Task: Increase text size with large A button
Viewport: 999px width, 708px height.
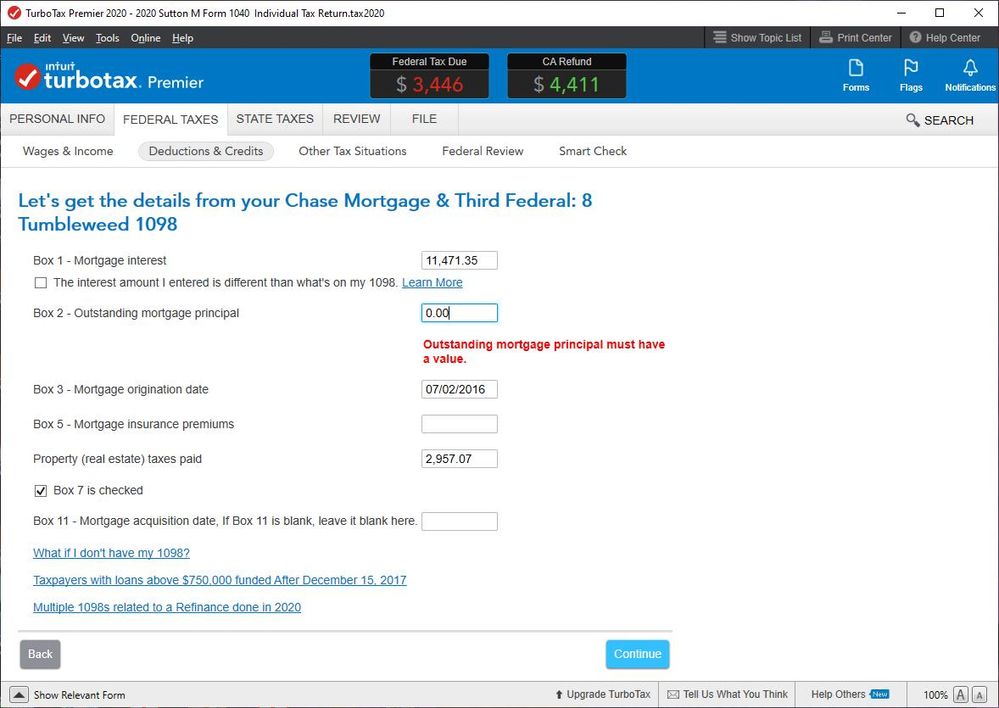Action: [961, 695]
